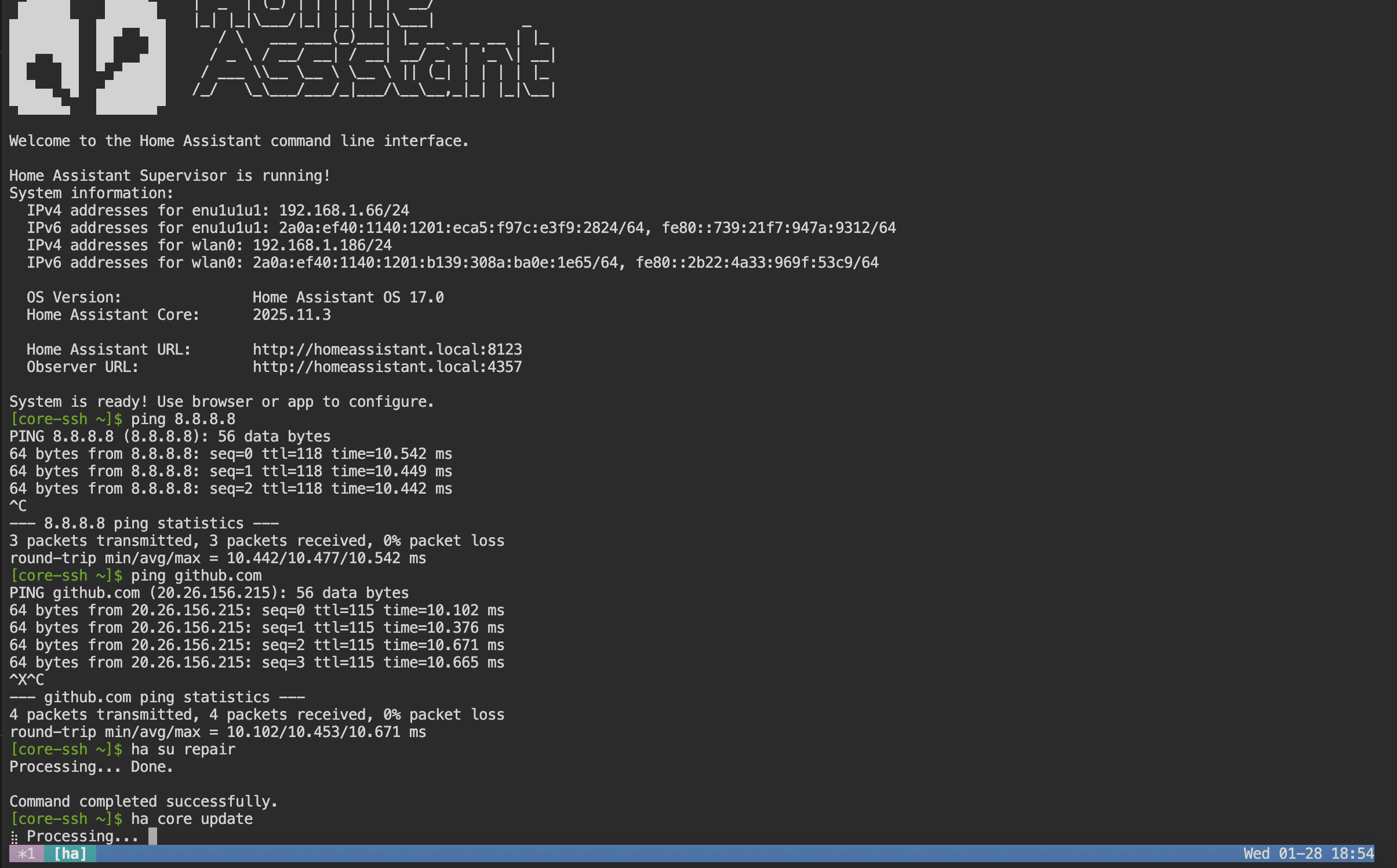Image resolution: width=1397 pixels, height=868 pixels.
Task: Click the 'ping github.com' command line
Action: click(x=196, y=575)
